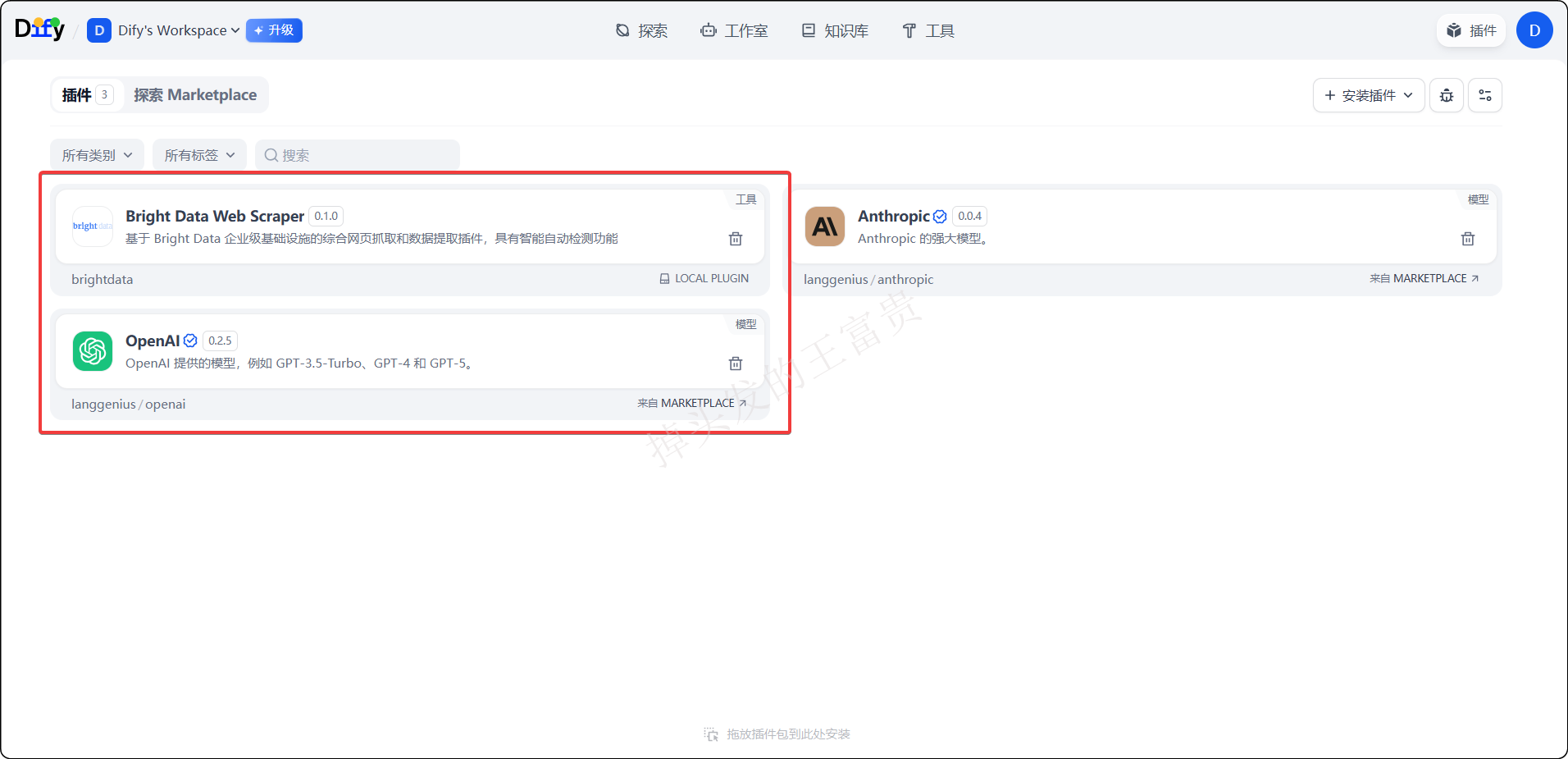This screenshot has height=759, width=1568.
Task: Switch to 探索 Marketplace tab
Action: coord(195,95)
